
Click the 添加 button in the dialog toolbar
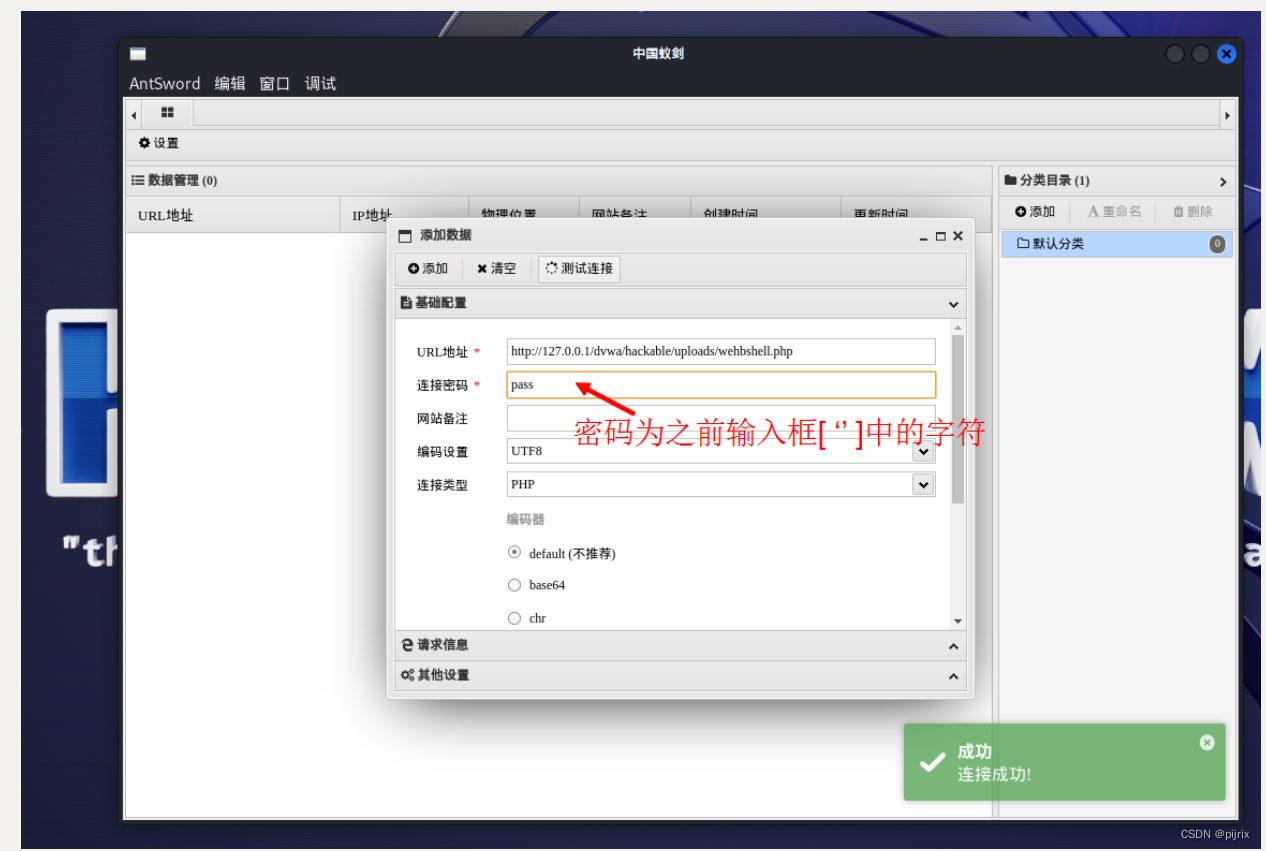[428, 269]
